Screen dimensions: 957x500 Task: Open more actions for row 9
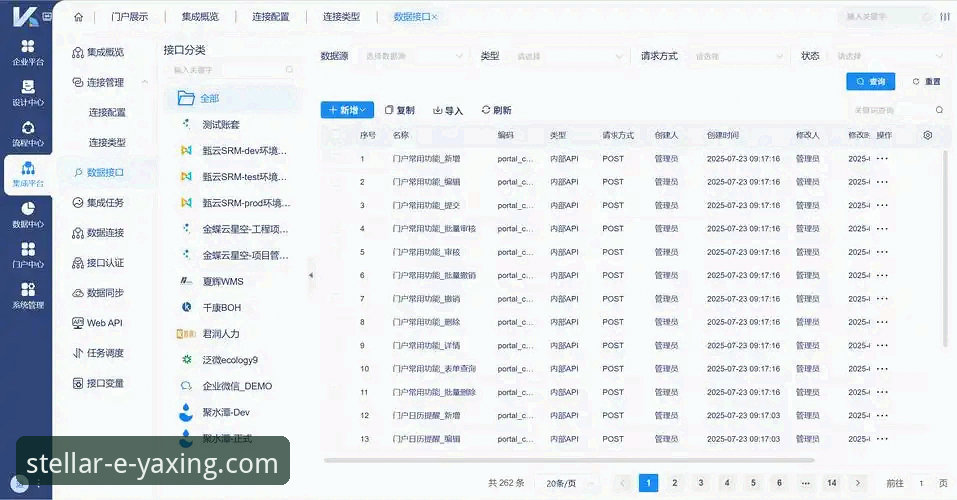point(882,346)
